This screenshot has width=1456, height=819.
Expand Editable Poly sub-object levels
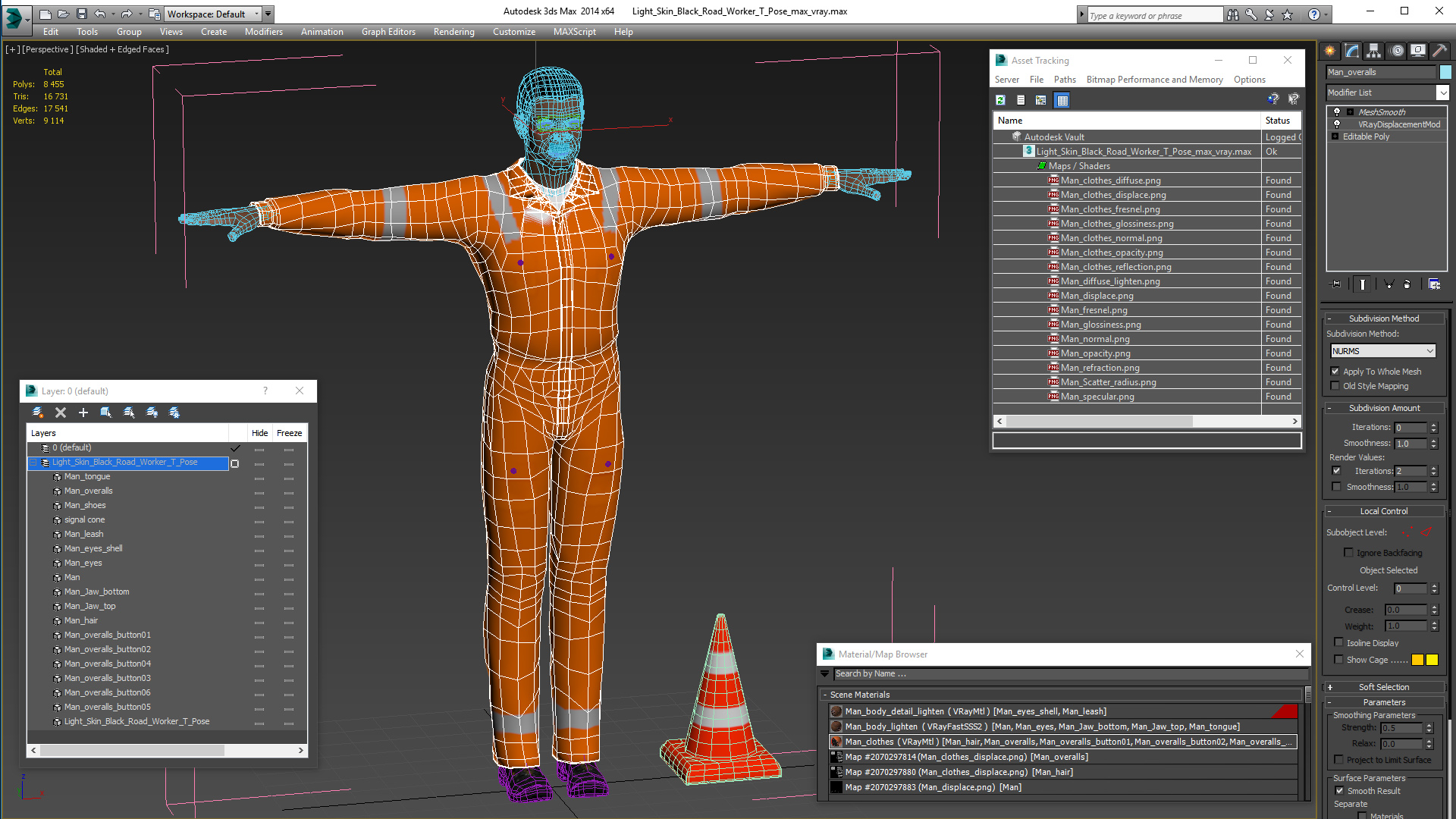pyautogui.click(x=1335, y=136)
